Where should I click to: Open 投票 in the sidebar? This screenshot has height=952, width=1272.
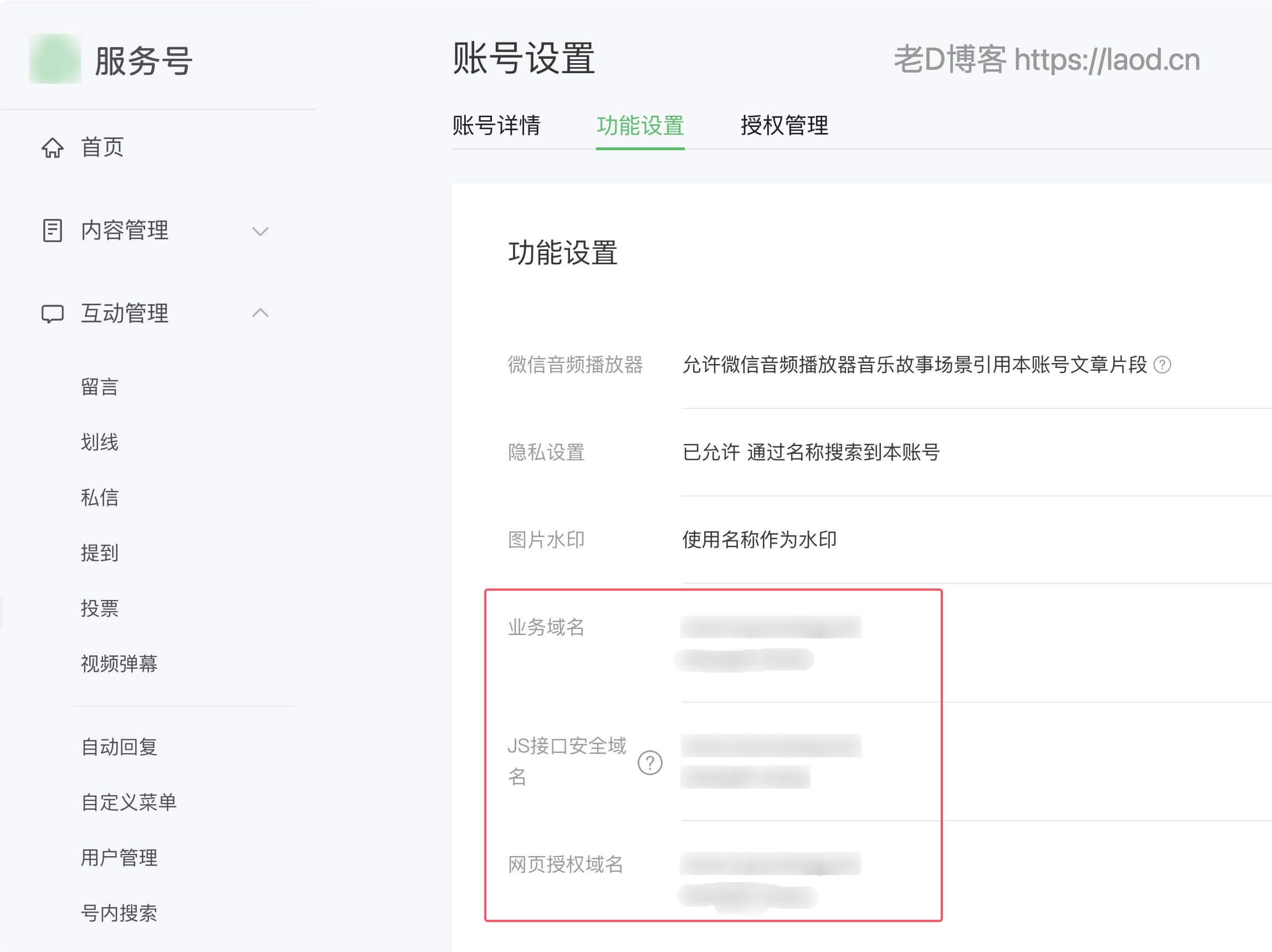tap(100, 608)
